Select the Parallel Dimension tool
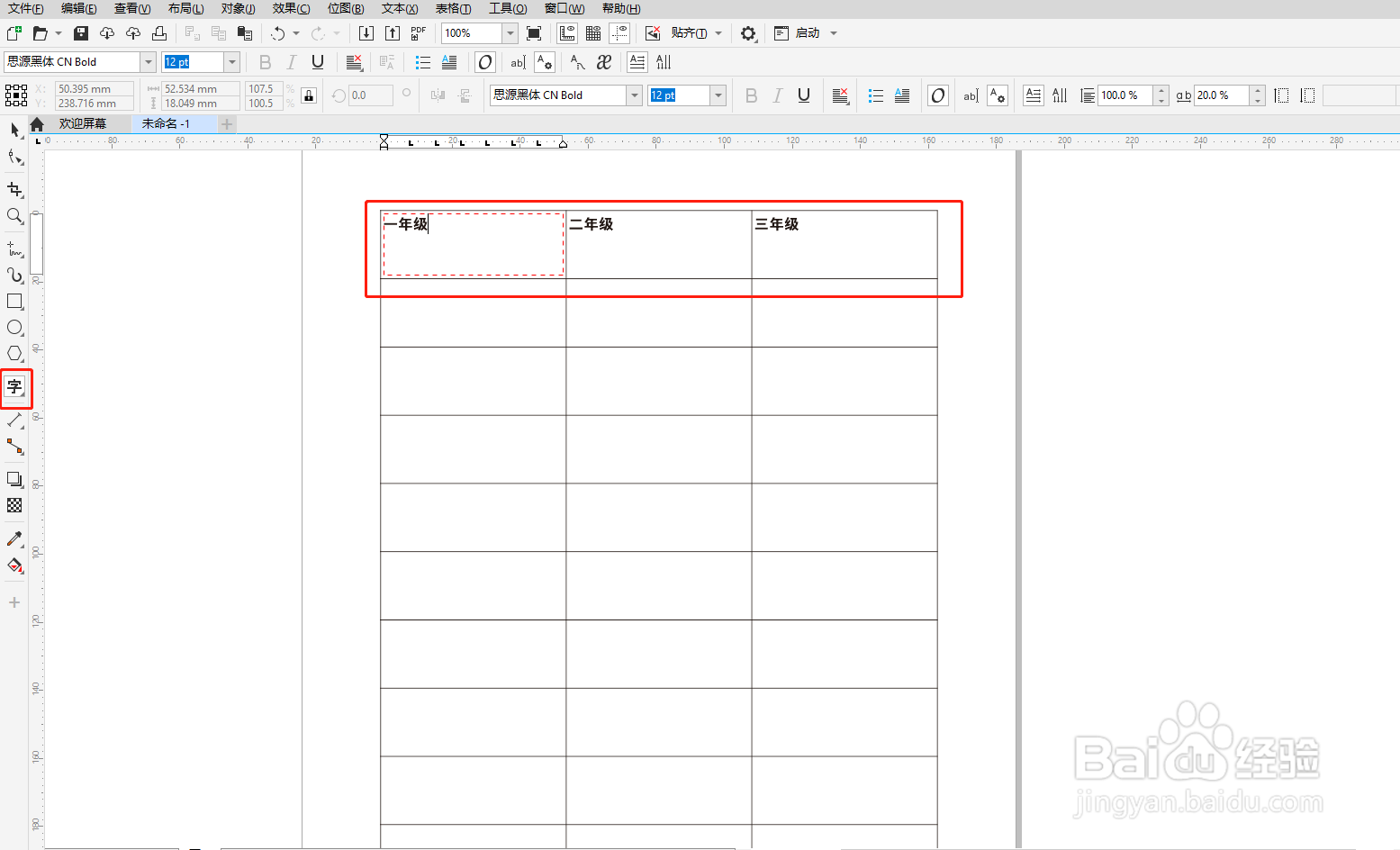Viewport: 1400px width, 850px height. click(14, 420)
